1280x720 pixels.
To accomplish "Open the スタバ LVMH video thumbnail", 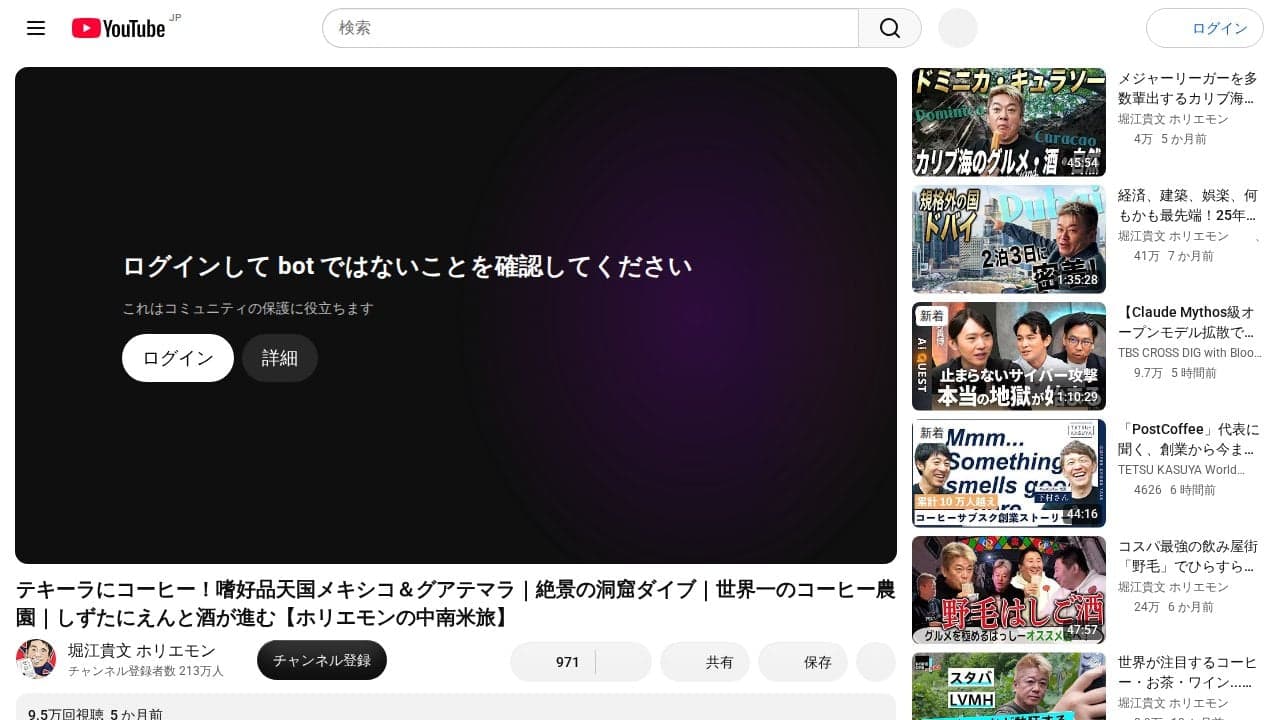I will (1009, 687).
